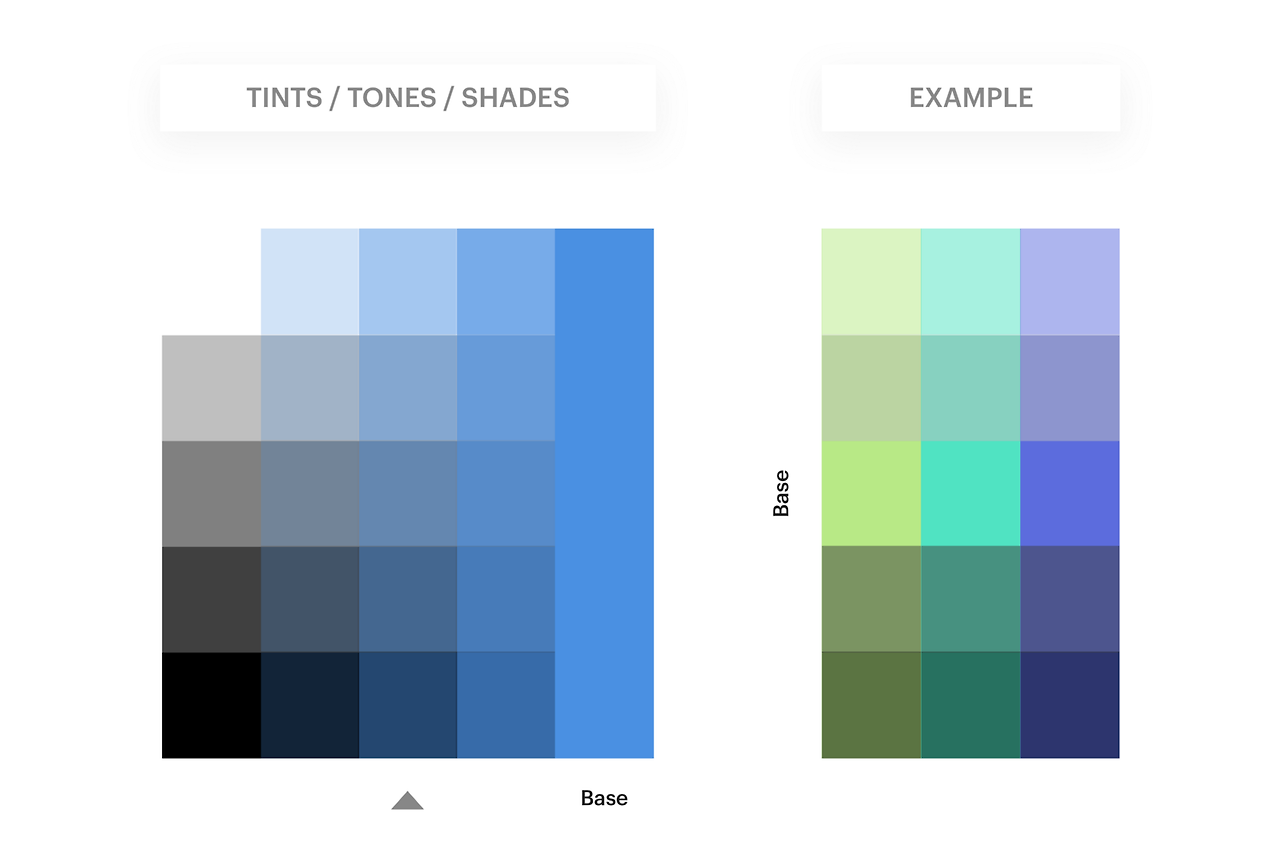Viewport: 1280px width, 857px height.
Task: Click the vivid indigo base swatch
Action: click(1070, 493)
